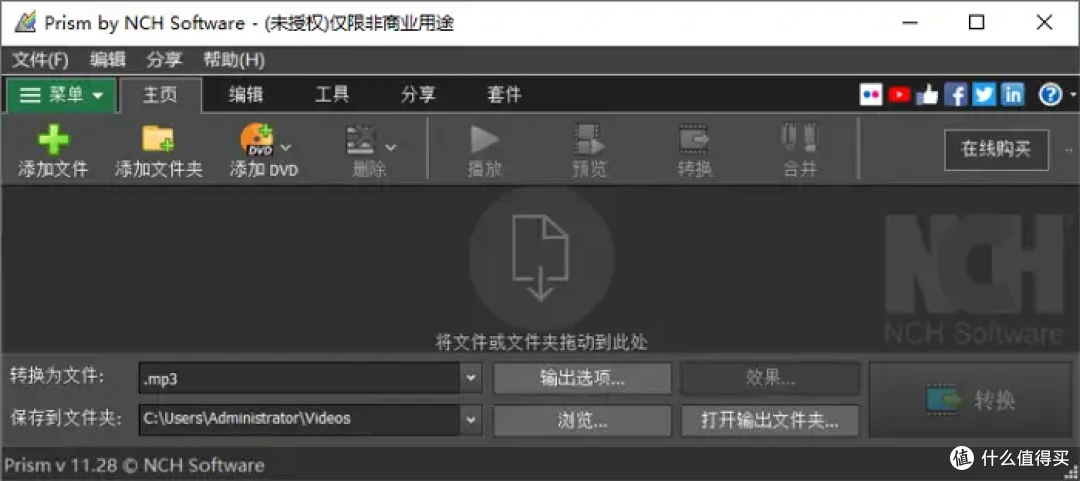Click the Convert (转换) toolbar icon
The width and height of the screenshot is (1080, 481).
click(694, 139)
